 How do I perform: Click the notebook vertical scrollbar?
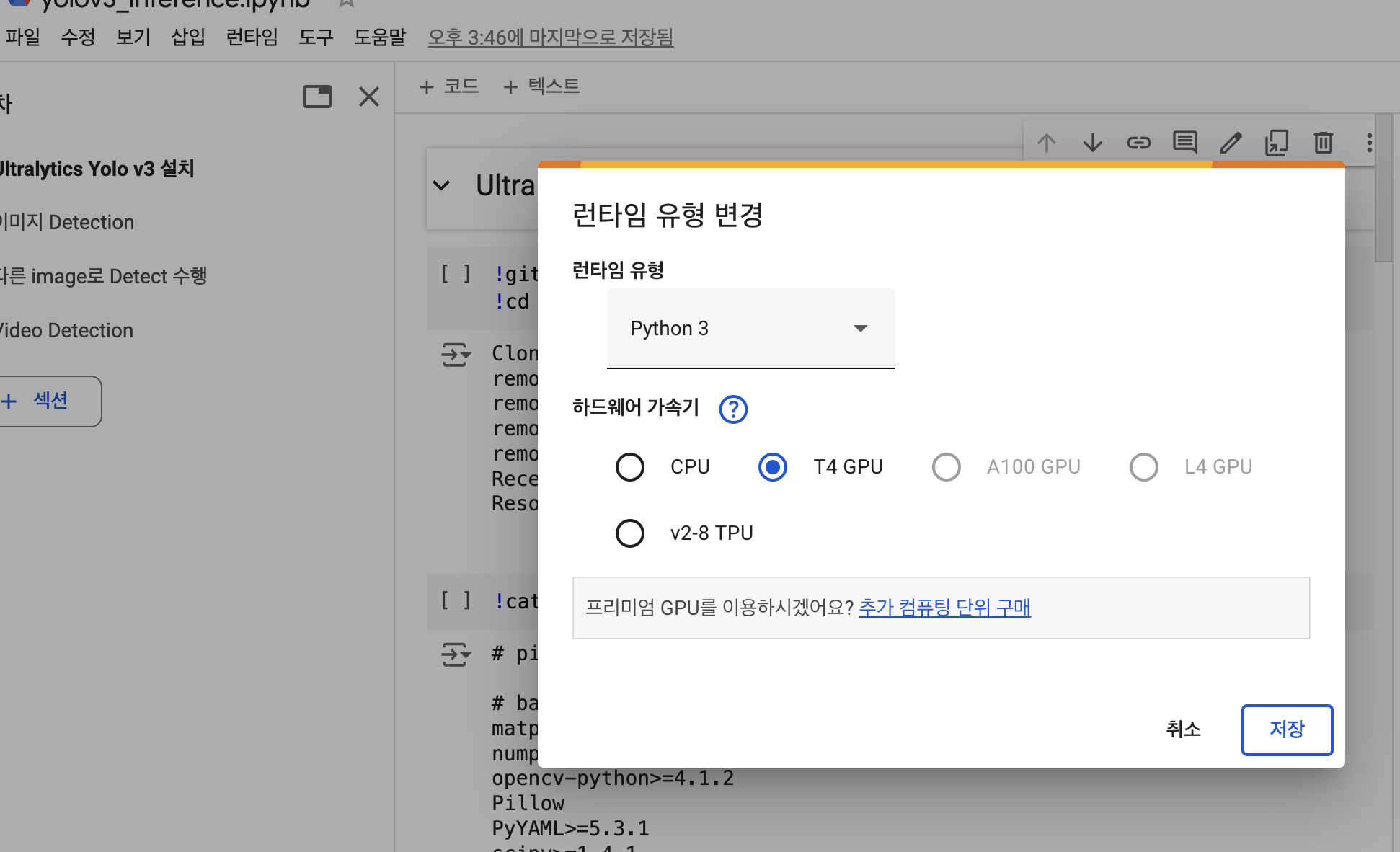(1383, 189)
